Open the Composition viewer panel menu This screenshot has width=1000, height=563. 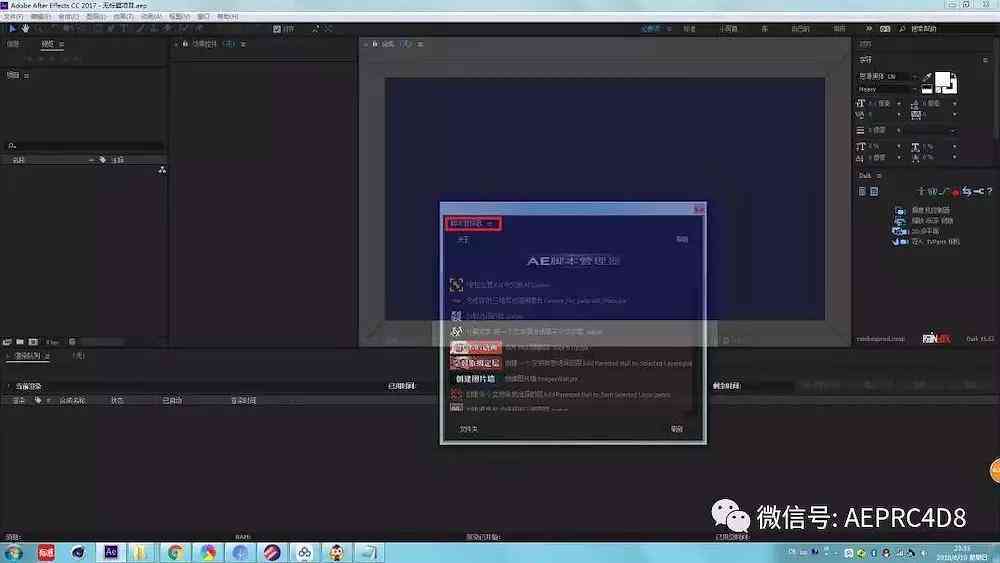420,44
